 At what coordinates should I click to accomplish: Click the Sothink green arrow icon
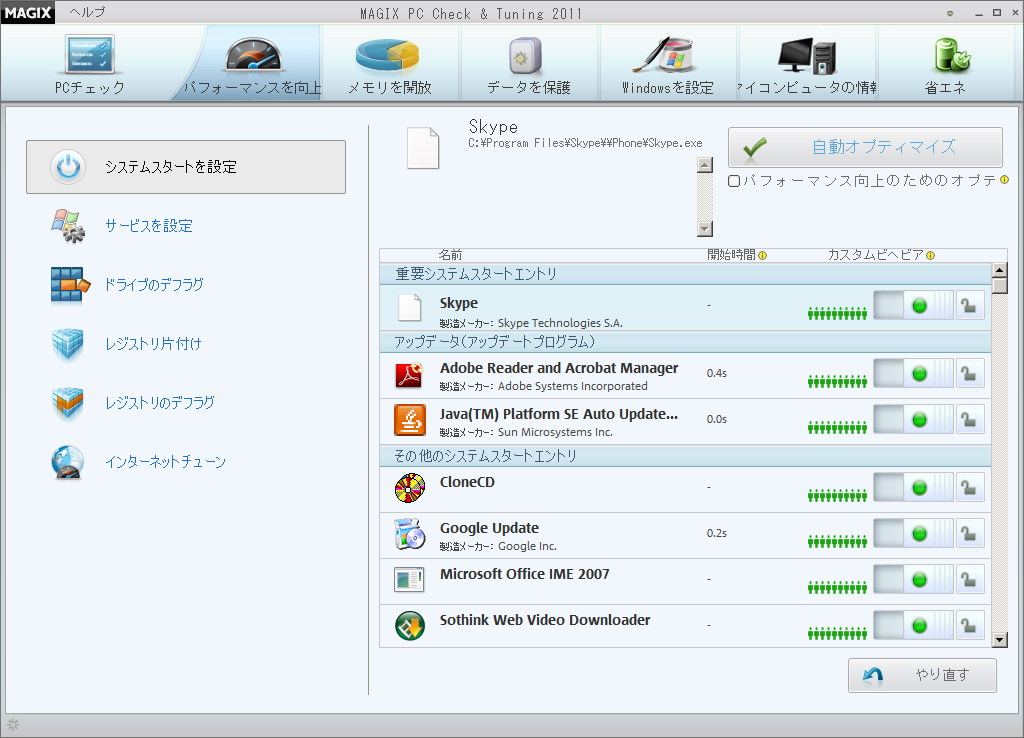pyautogui.click(x=409, y=626)
